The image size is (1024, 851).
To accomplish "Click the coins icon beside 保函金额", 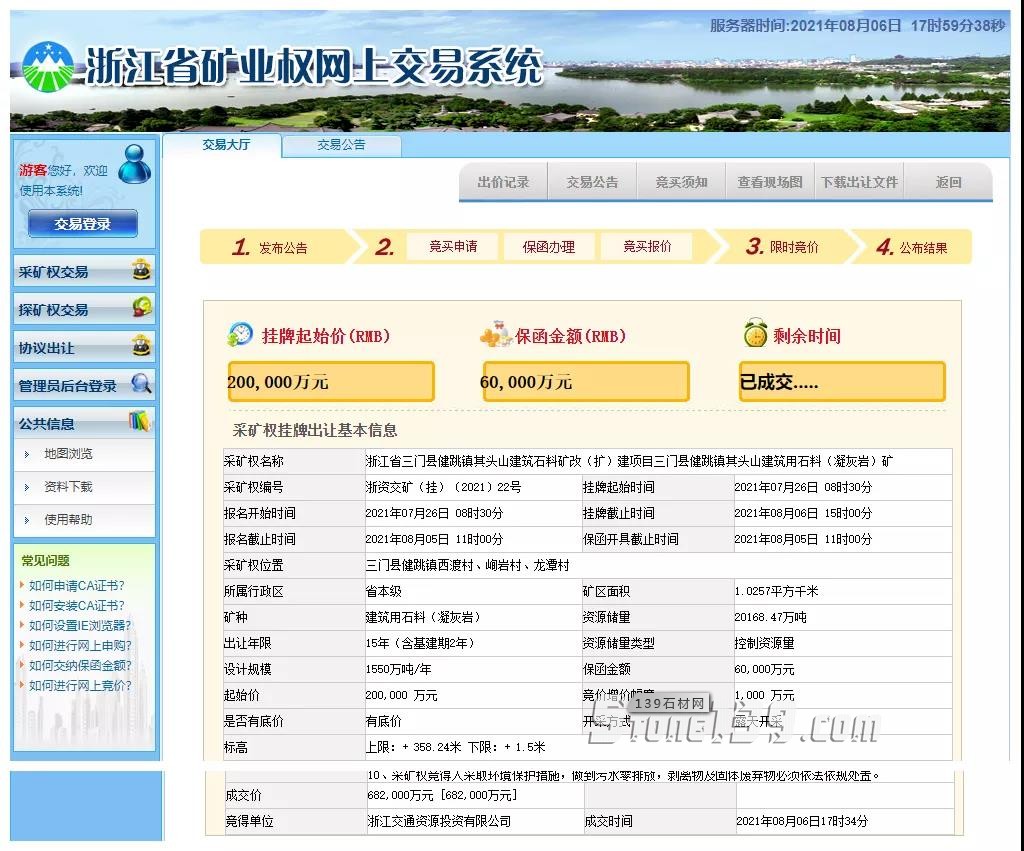I will (x=492, y=334).
